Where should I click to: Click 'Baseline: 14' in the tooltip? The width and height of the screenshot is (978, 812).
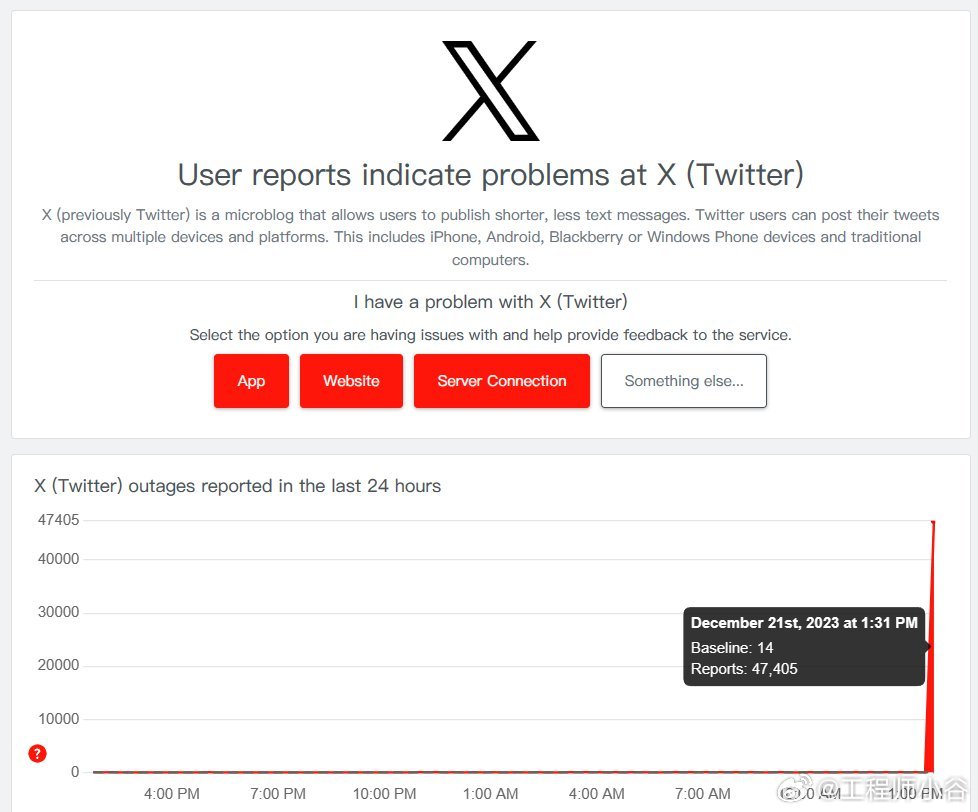click(x=732, y=648)
